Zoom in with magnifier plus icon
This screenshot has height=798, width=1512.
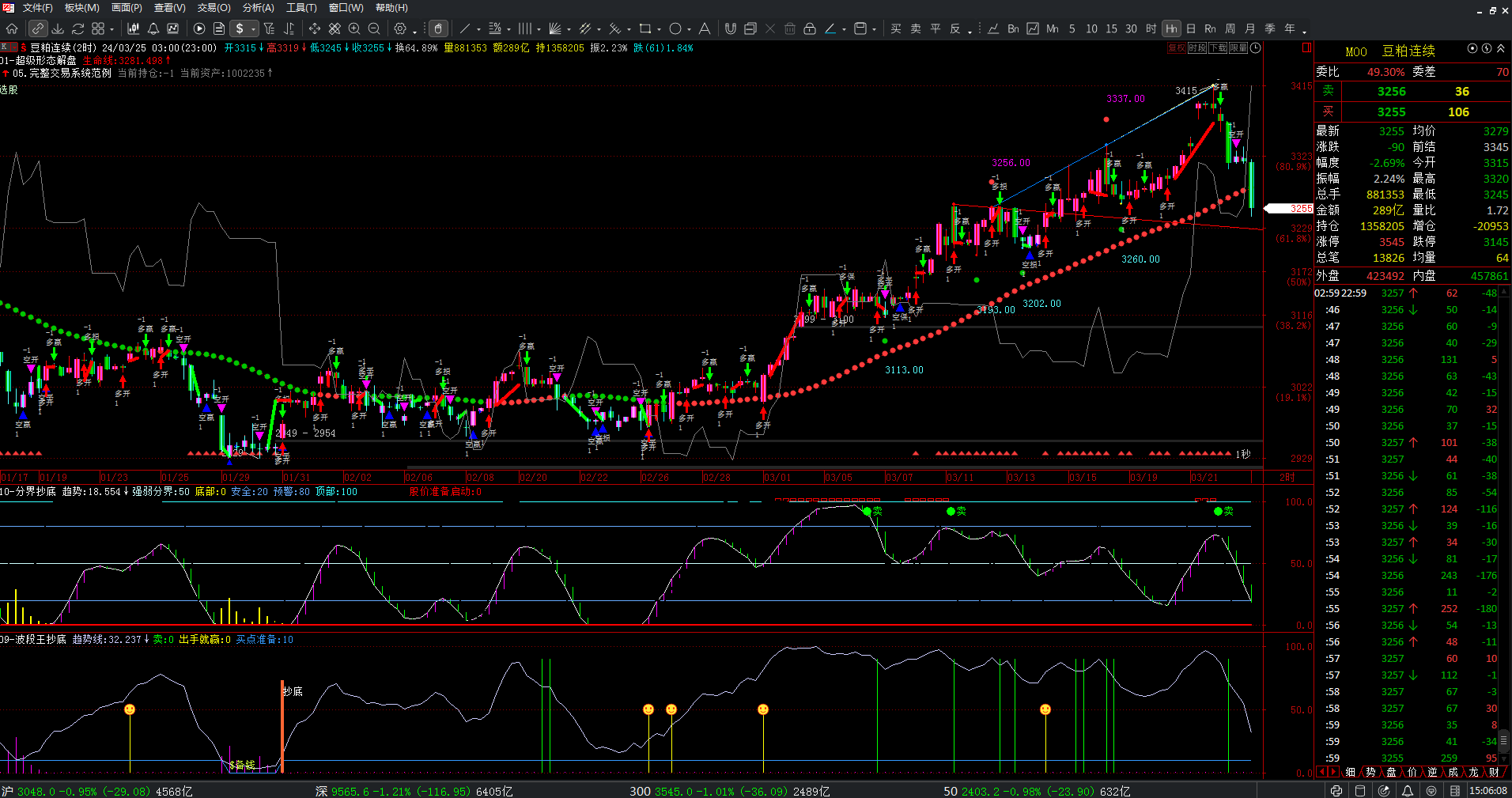(354, 28)
